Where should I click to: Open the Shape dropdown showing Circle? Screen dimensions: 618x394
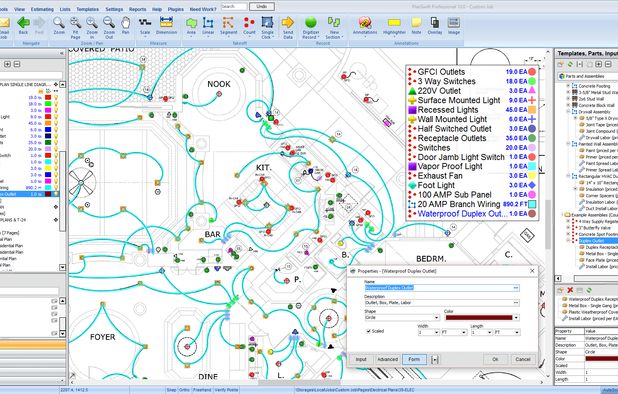click(402, 318)
